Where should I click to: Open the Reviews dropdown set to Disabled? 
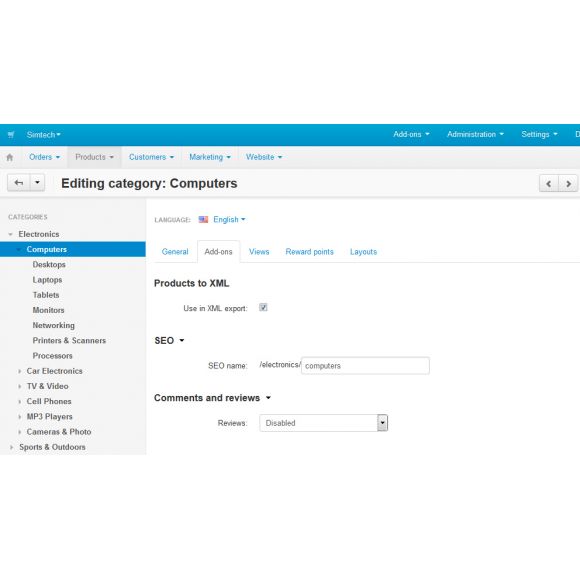click(324, 423)
